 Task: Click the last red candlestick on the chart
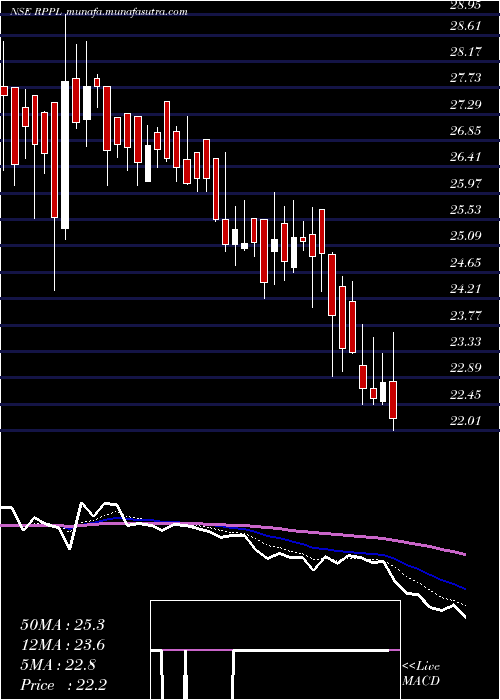point(393,400)
